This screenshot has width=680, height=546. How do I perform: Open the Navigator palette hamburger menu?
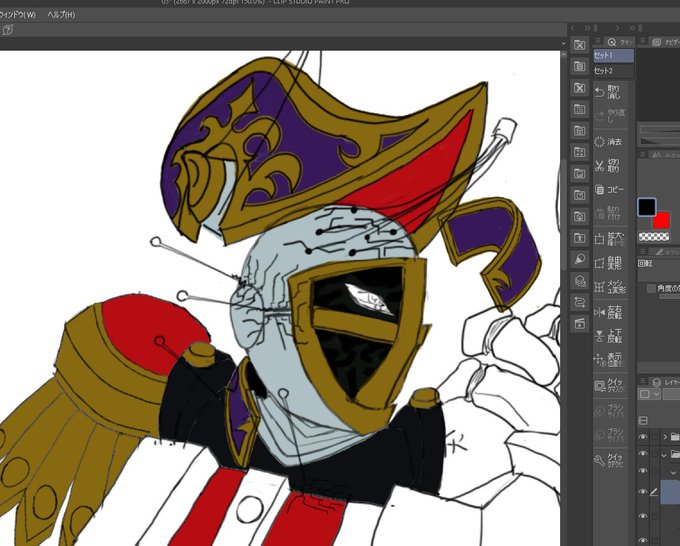(x=643, y=42)
